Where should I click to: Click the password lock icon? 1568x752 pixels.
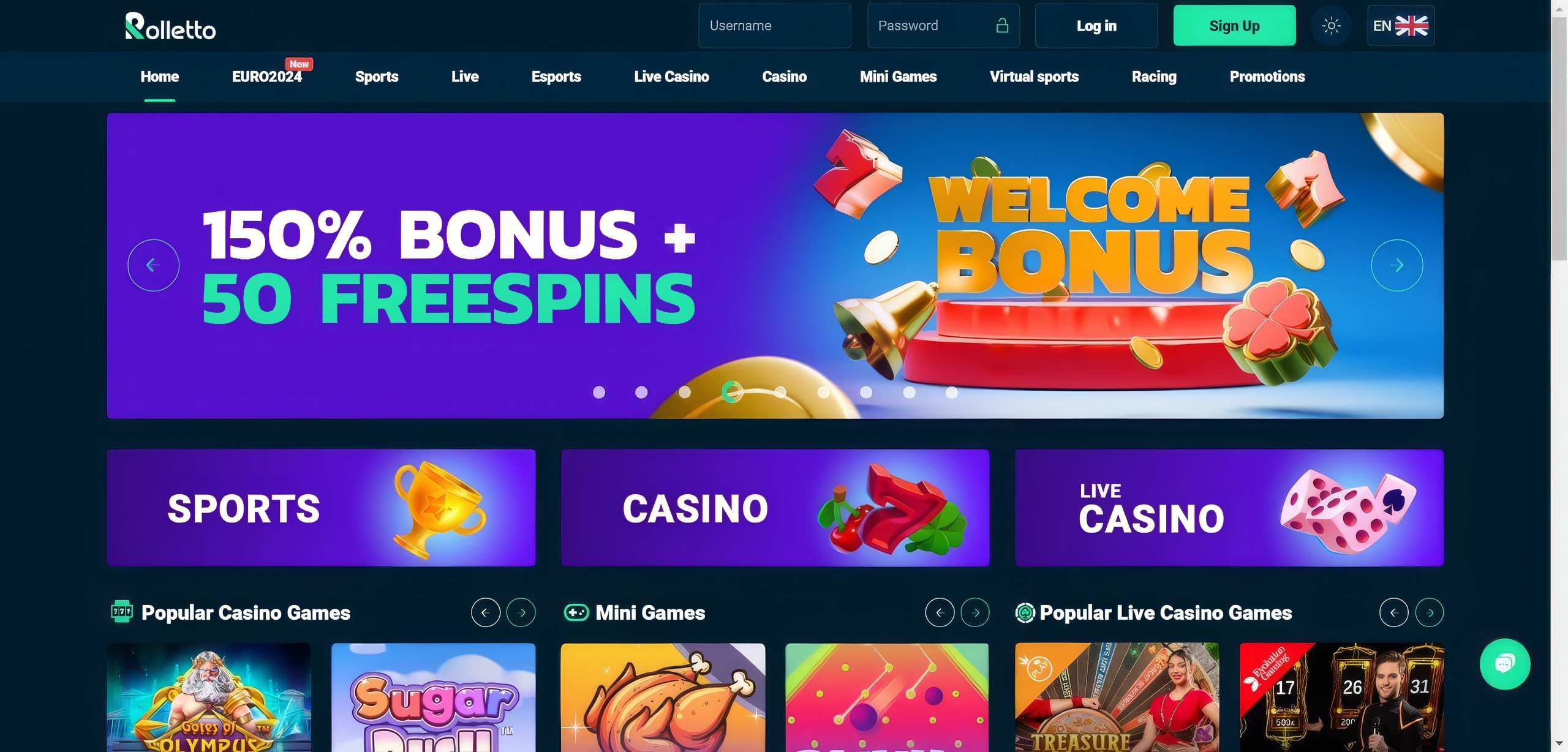1002,26
